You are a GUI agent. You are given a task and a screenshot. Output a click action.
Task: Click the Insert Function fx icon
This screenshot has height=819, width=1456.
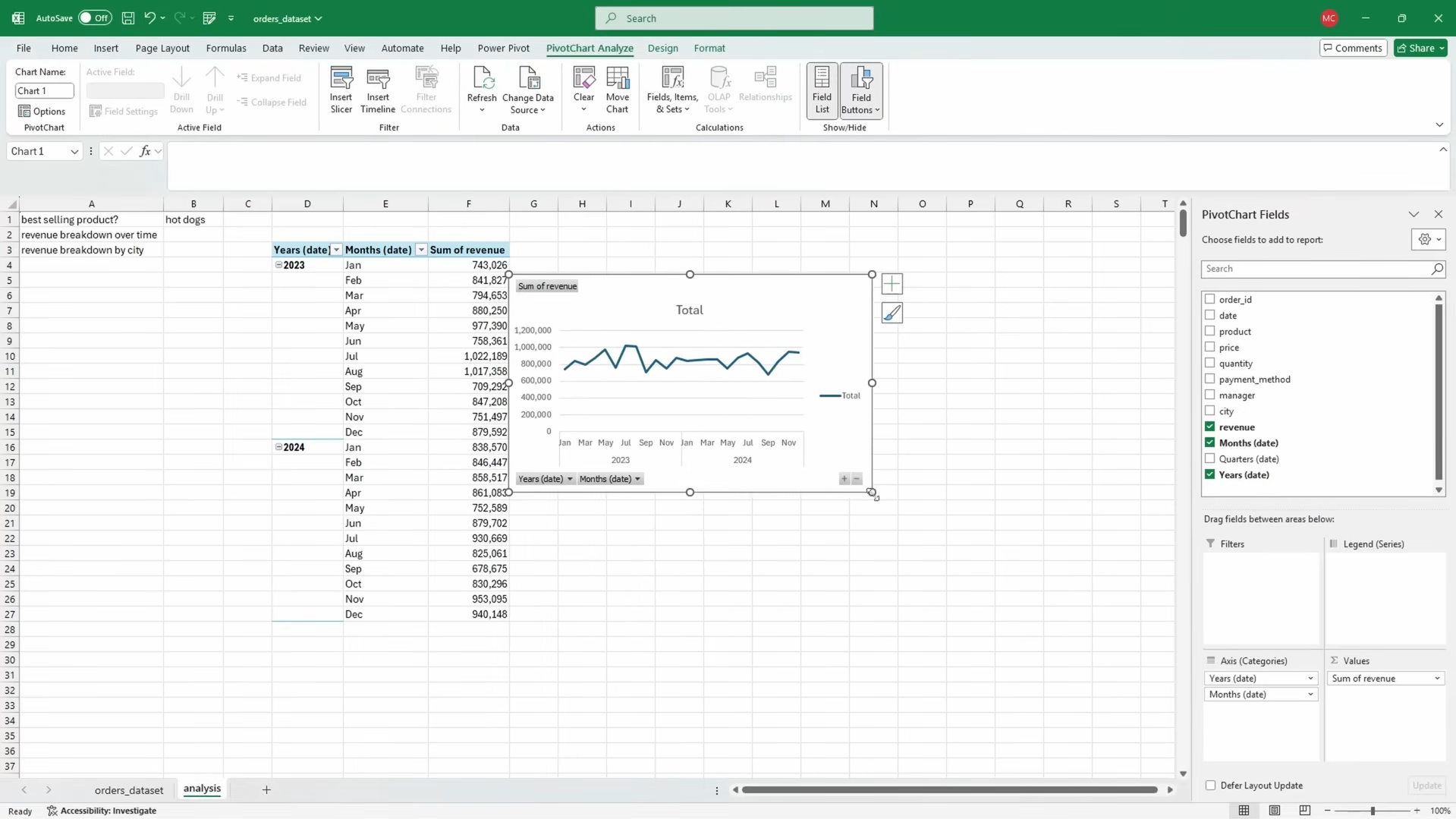click(145, 151)
